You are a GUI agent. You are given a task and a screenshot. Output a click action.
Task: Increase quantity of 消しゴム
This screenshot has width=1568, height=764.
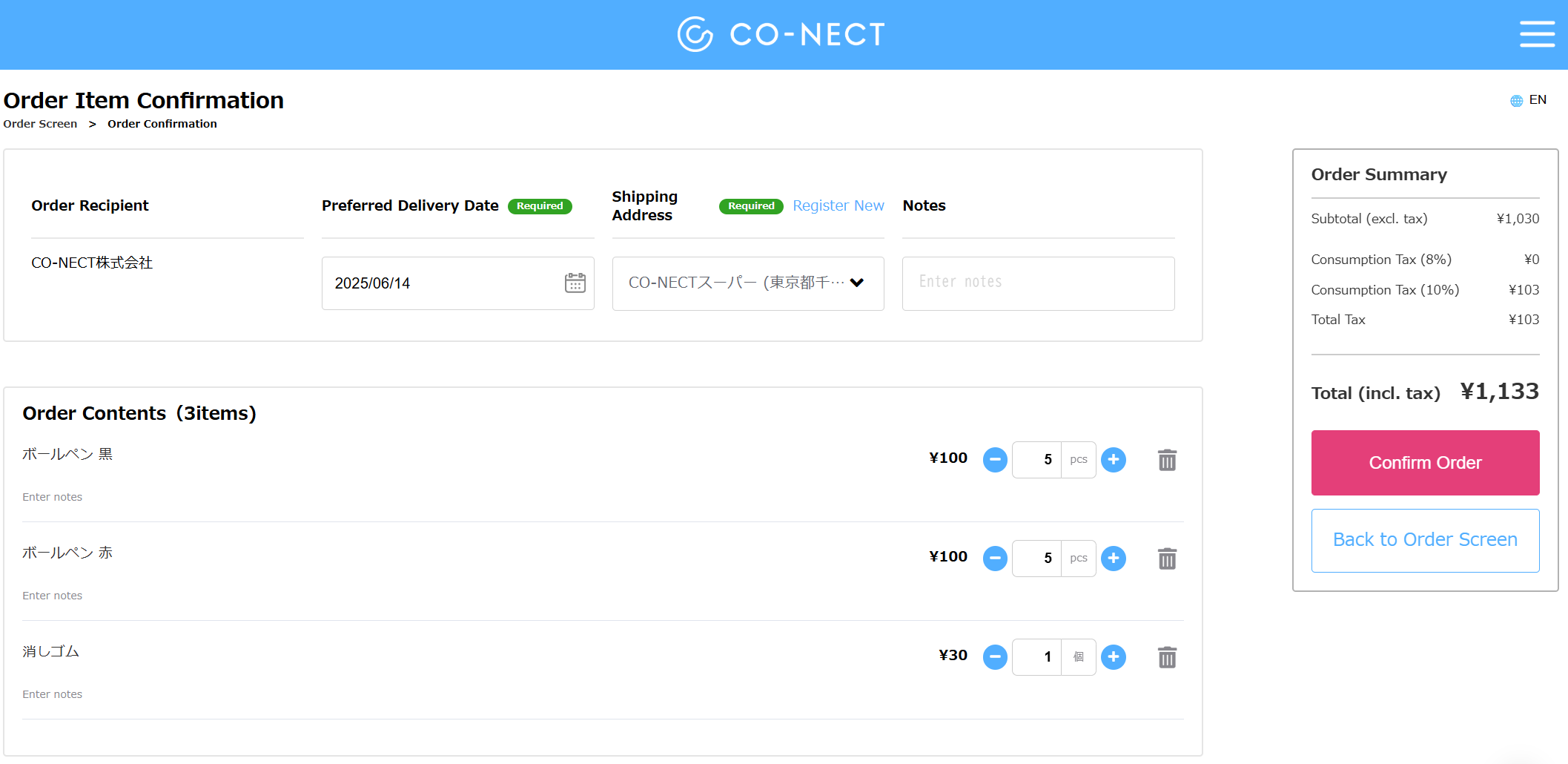(1113, 657)
